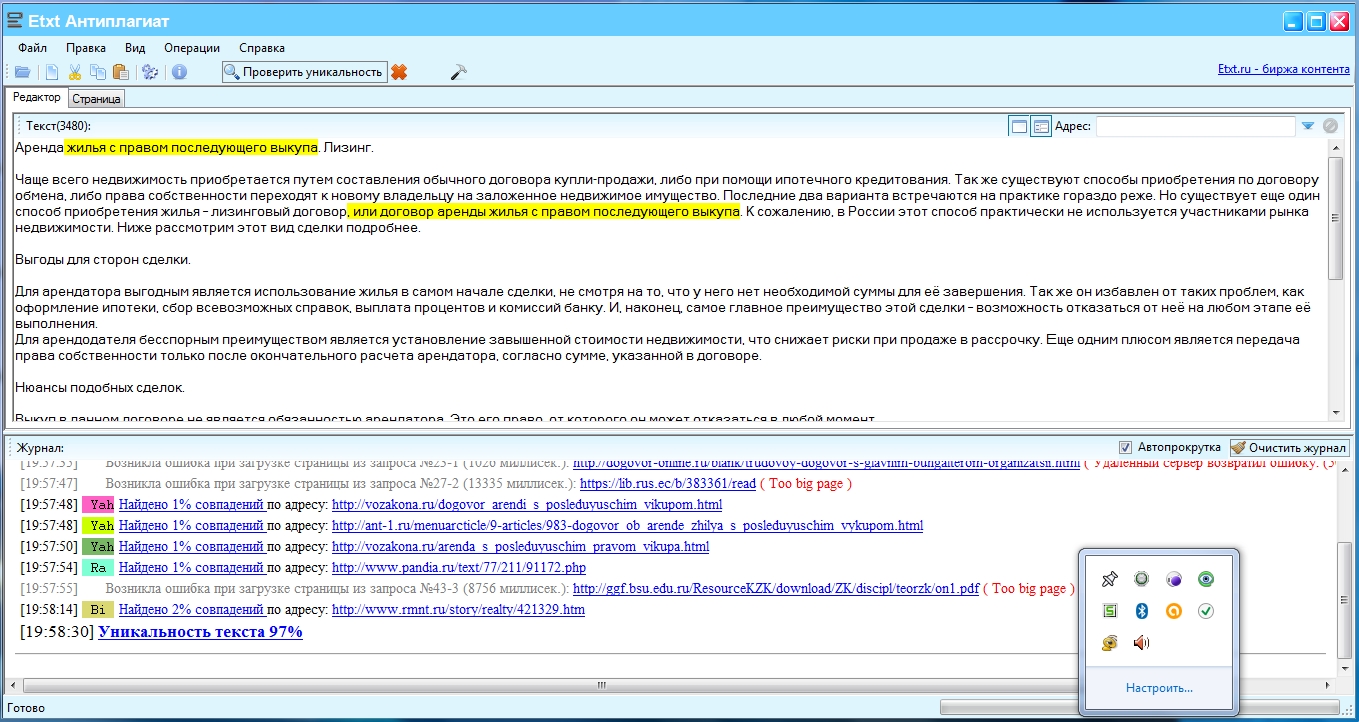Open the Файл menu
The width and height of the screenshot is (1359, 722).
point(33,48)
